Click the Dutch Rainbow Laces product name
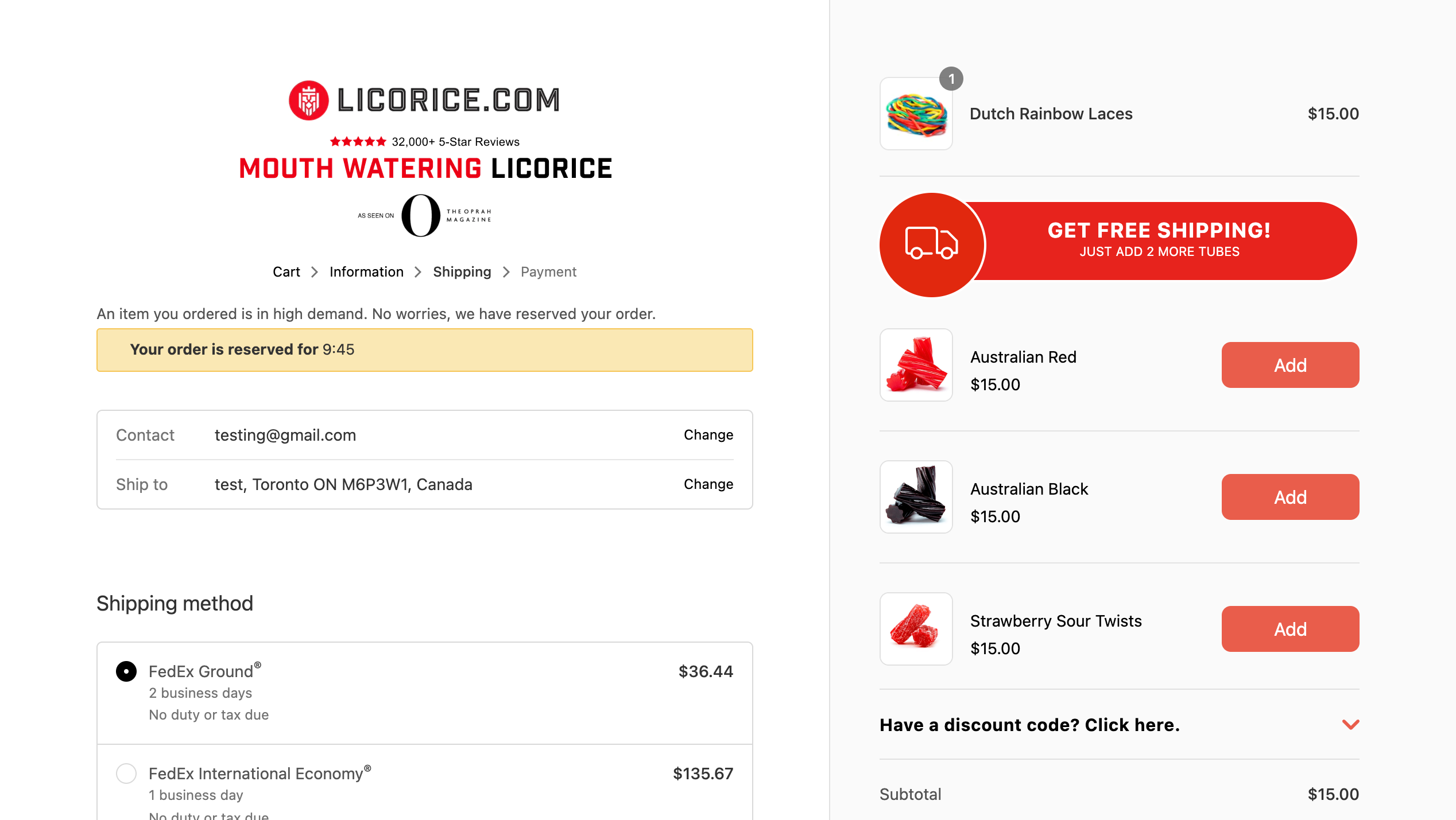Screen dimensions: 1456x820 point(1051,114)
